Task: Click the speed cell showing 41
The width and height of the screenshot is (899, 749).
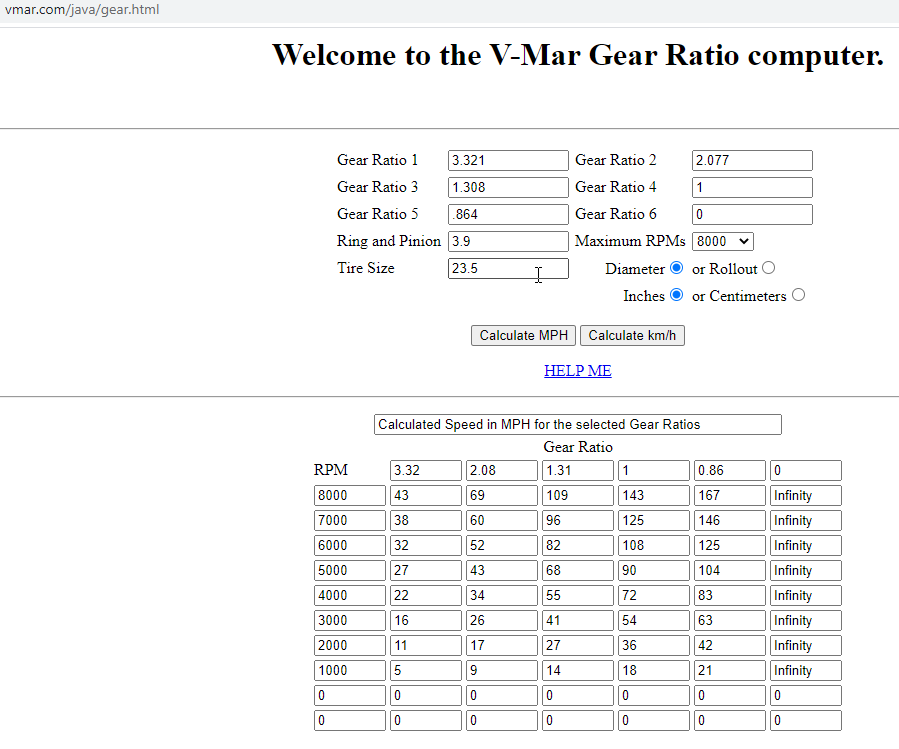Action: (577, 620)
